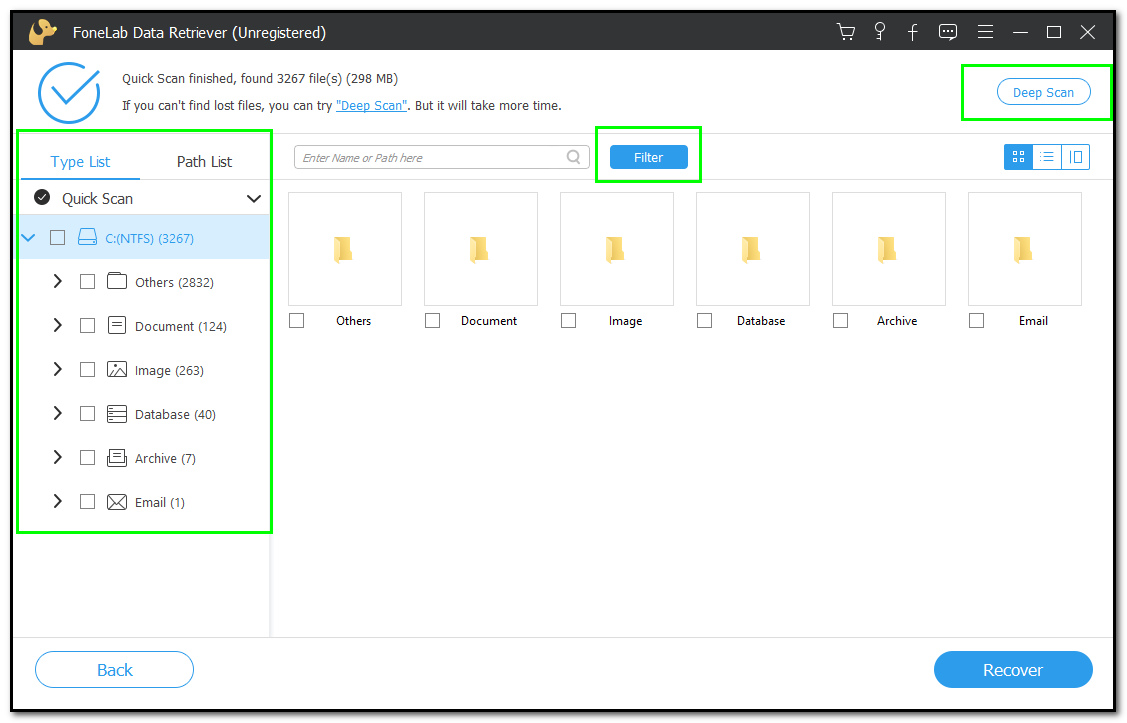Click the Image type icon in tree
The height and width of the screenshot is (723, 1127).
pos(116,369)
